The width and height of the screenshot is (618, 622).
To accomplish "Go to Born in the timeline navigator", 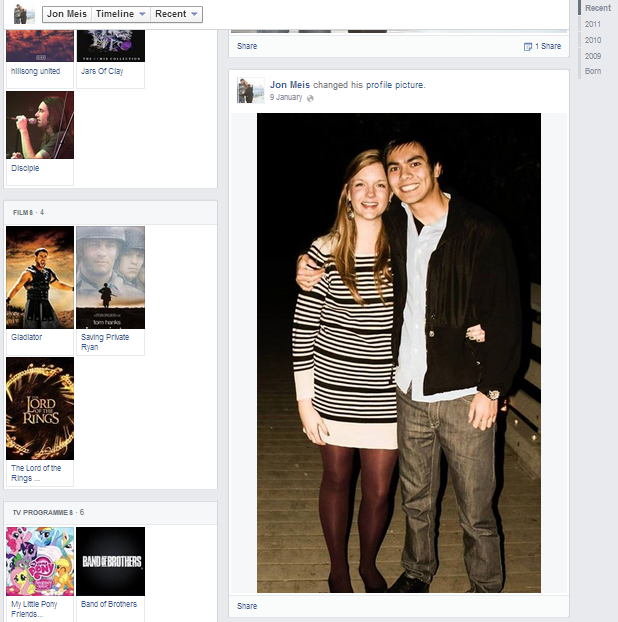I will 593,71.
